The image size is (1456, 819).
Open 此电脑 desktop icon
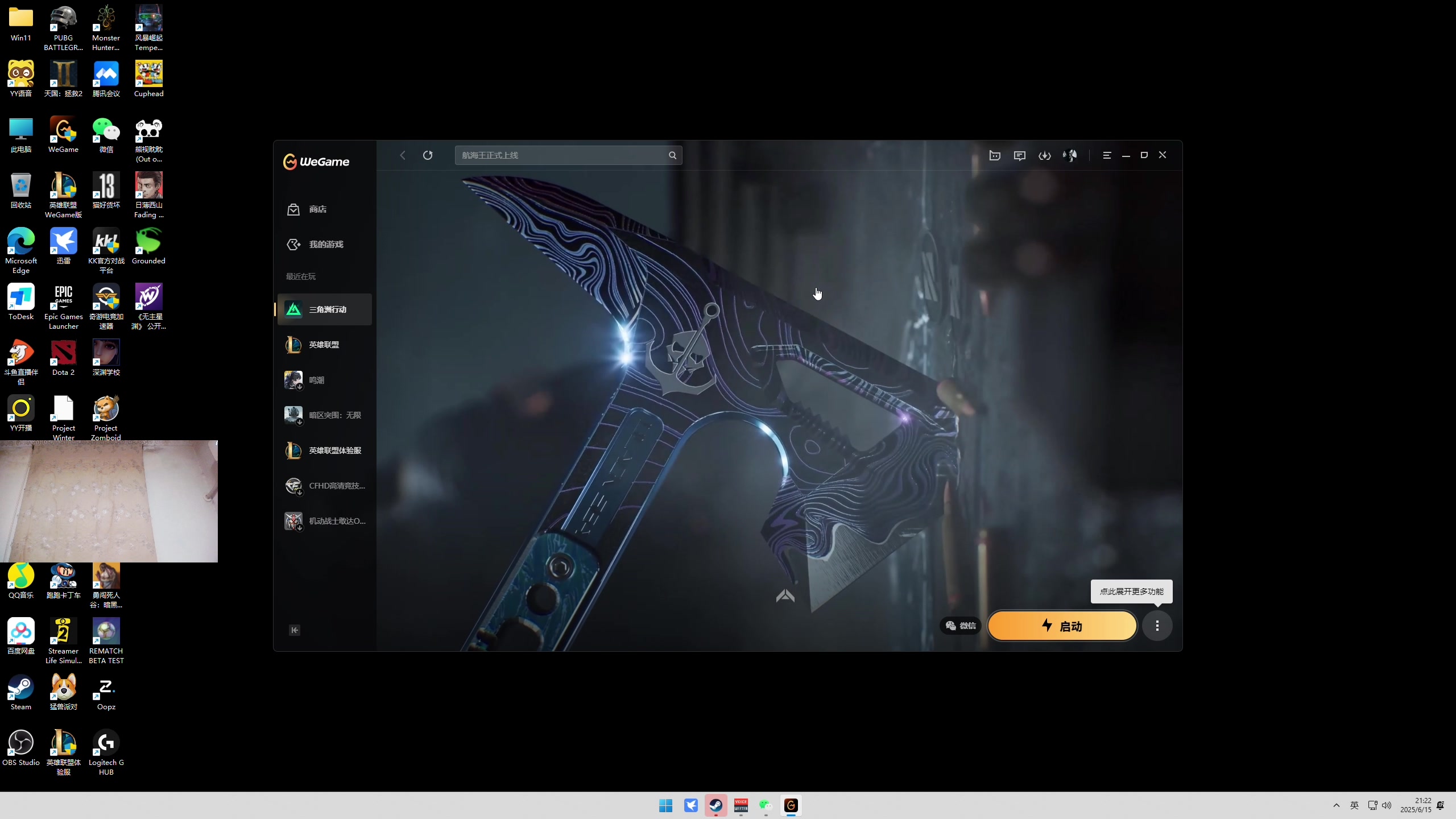20,134
